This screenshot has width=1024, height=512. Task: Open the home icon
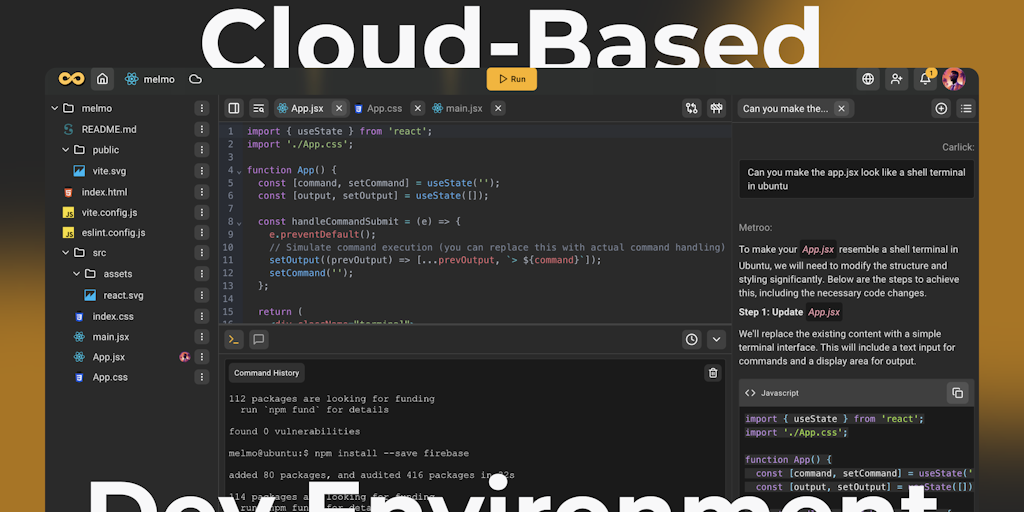pos(103,79)
